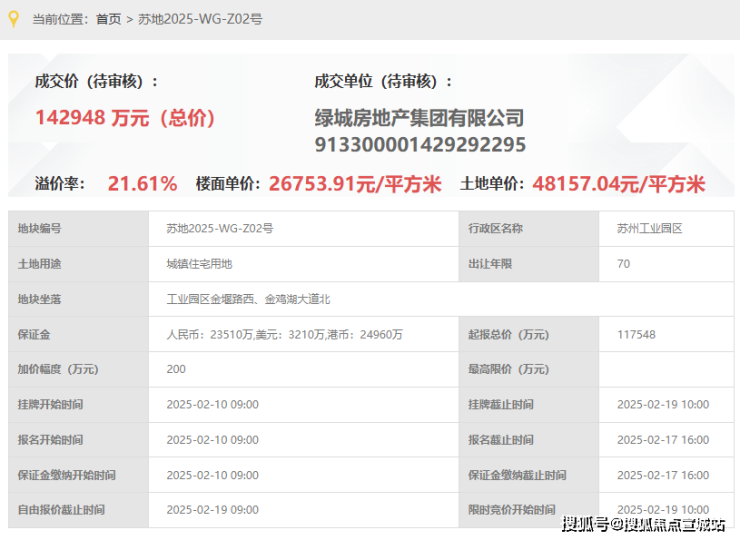Click the 起报总价（万元） label
The image size is (740, 540).
click(509, 335)
